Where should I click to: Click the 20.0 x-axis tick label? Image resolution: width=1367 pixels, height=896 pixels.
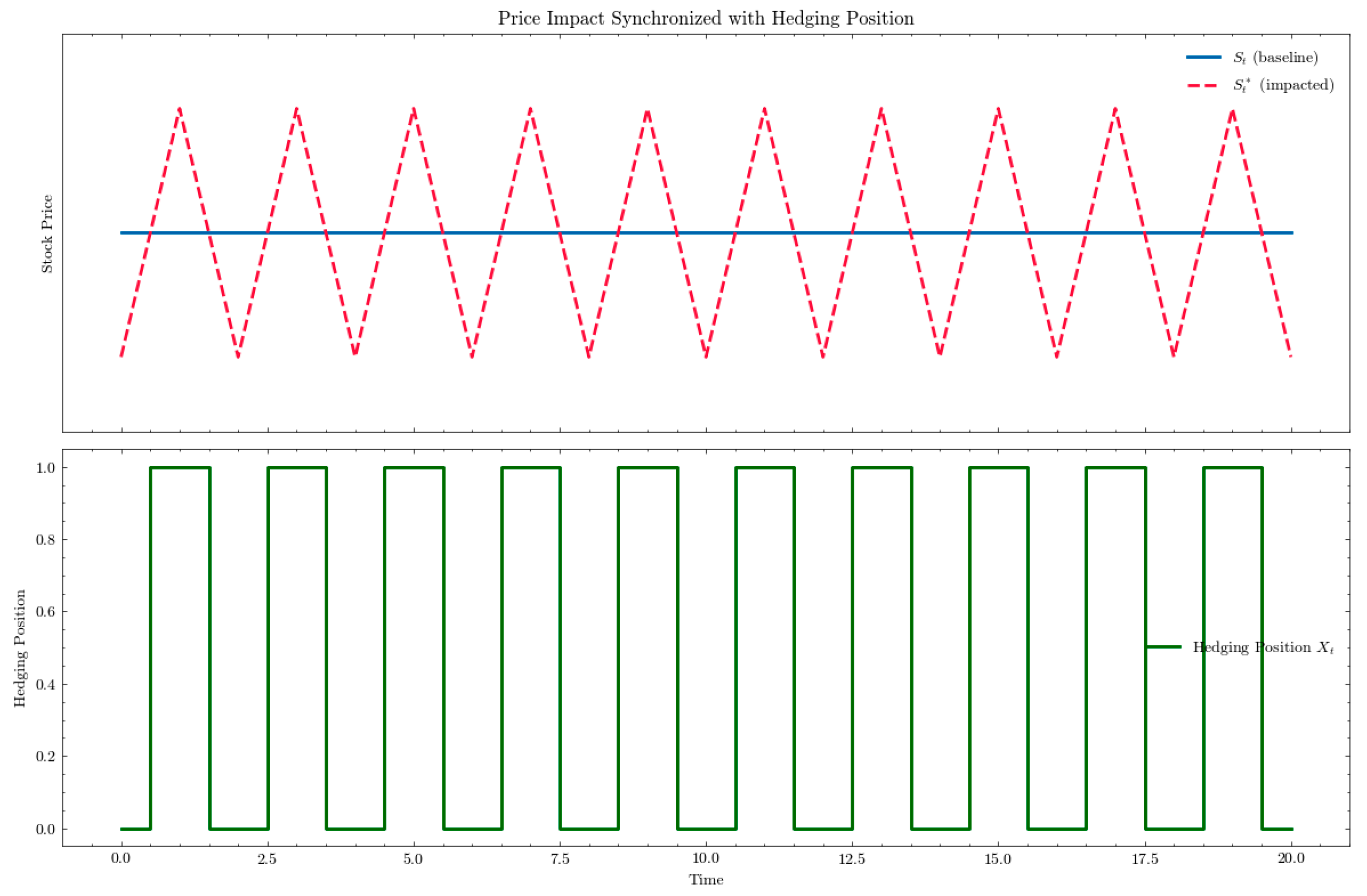[1290, 859]
